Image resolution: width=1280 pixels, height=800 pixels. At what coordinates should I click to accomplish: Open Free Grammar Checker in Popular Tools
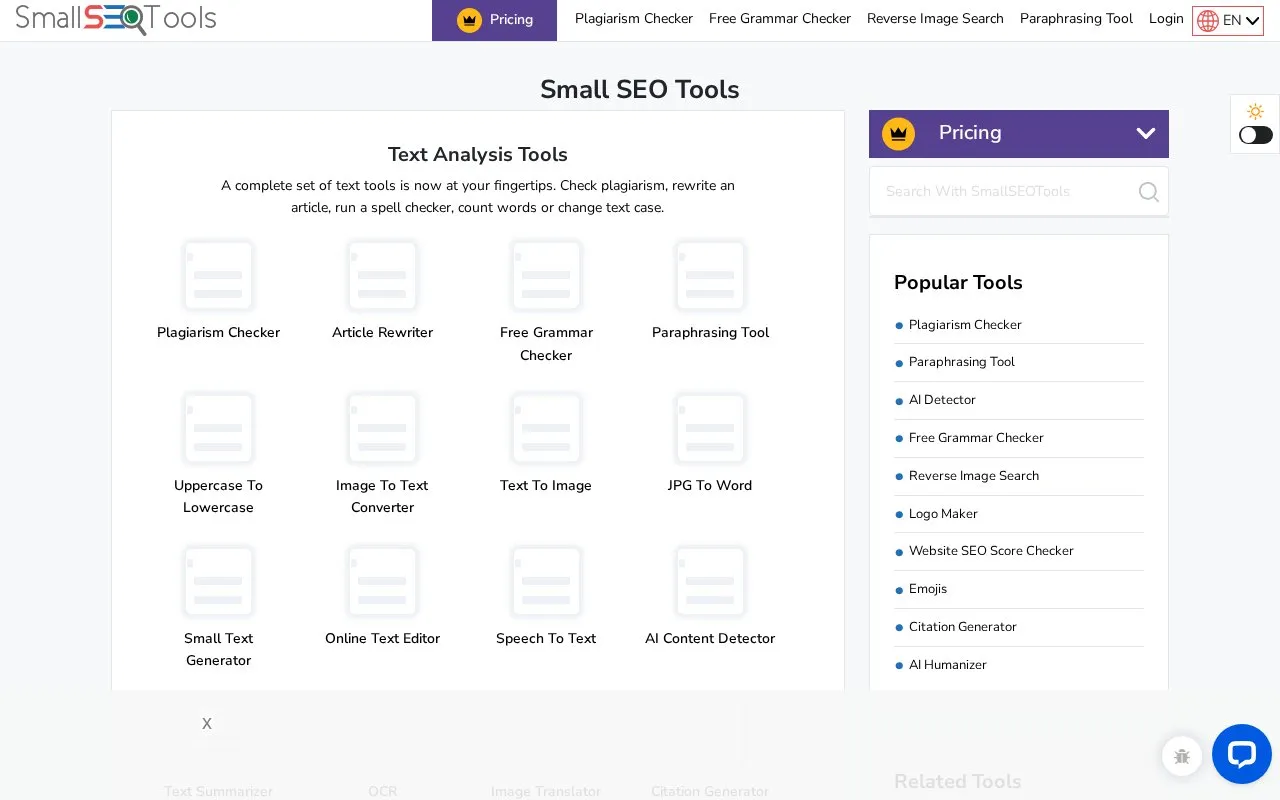click(976, 438)
